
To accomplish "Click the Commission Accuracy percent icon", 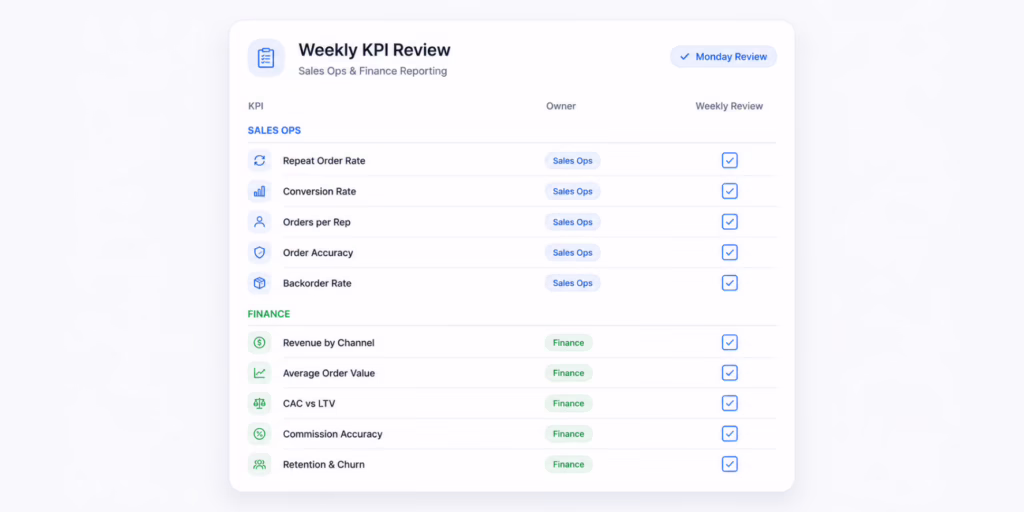I will (259, 434).
